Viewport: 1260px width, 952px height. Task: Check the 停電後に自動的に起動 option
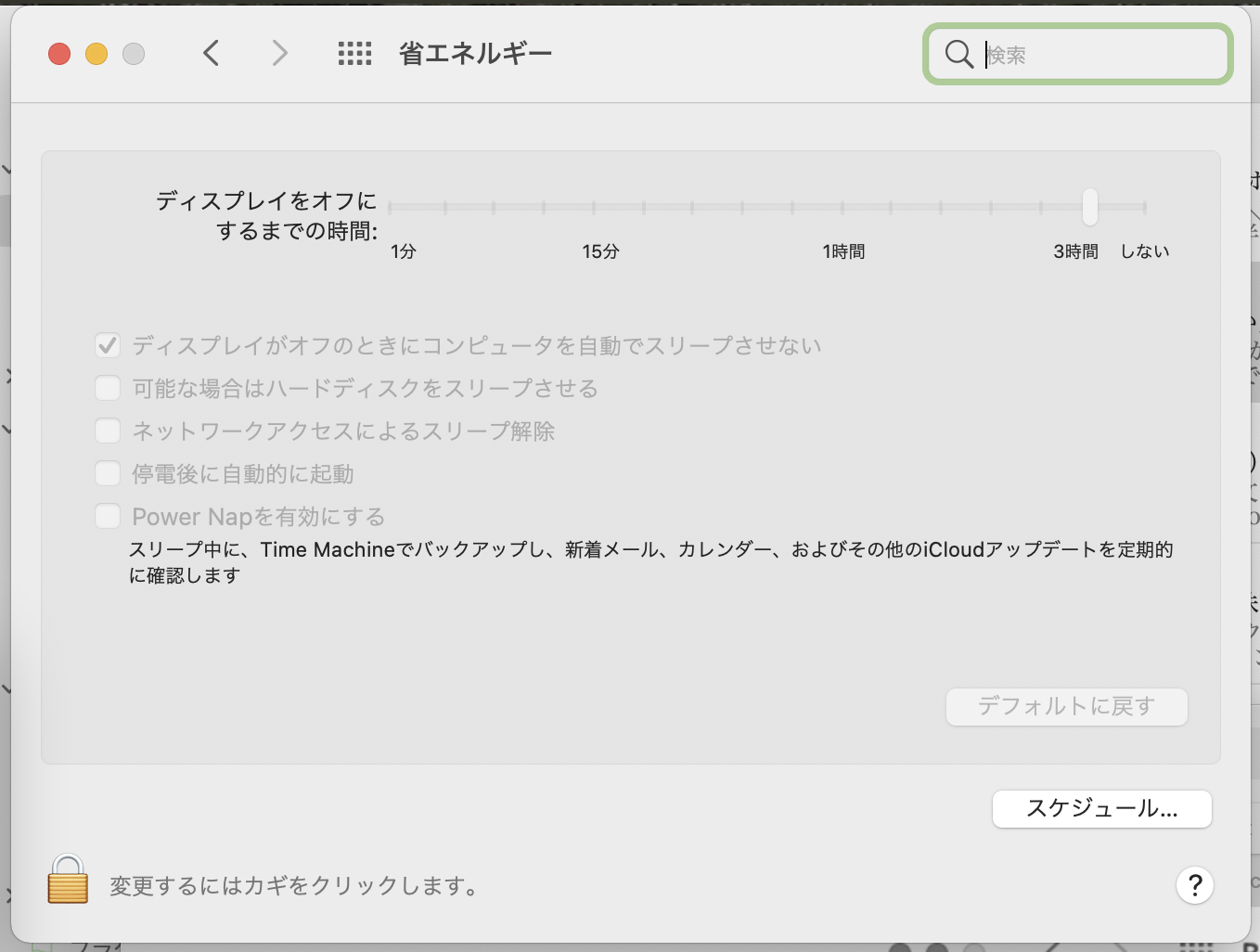pyautogui.click(x=108, y=474)
